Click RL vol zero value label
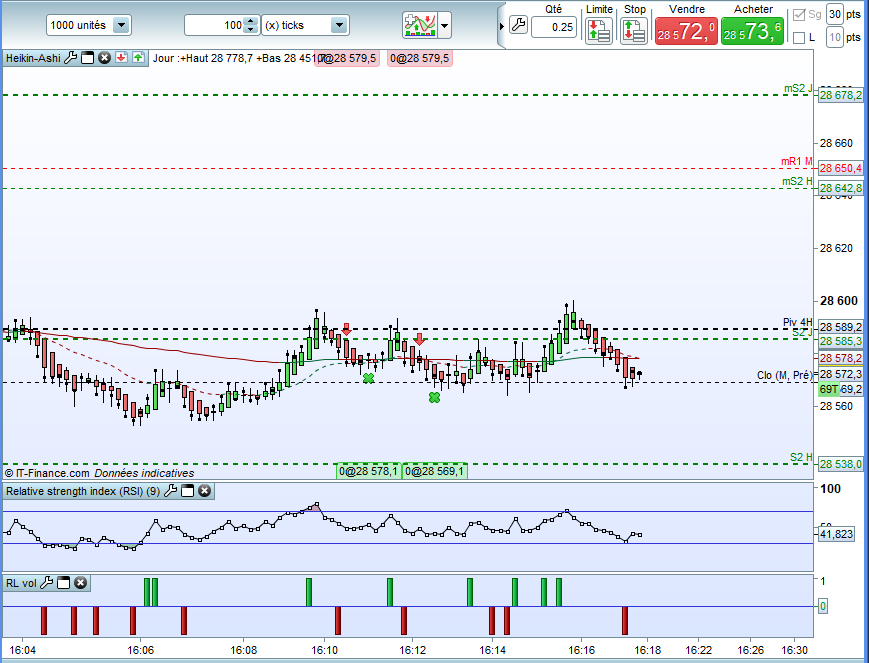 823,606
